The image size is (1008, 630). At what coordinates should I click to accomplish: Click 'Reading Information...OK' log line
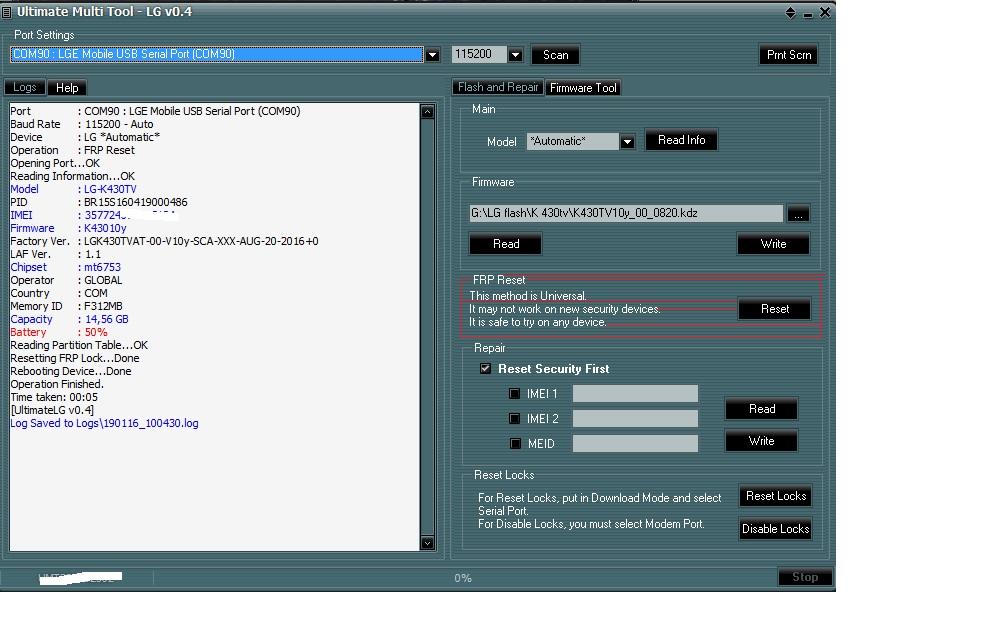click(x=73, y=176)
